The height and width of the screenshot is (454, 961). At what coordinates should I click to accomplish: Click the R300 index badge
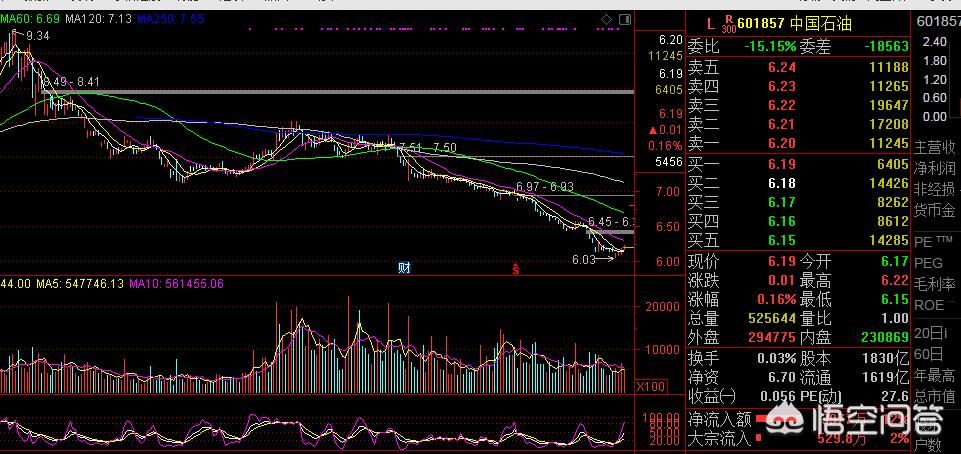728,22
